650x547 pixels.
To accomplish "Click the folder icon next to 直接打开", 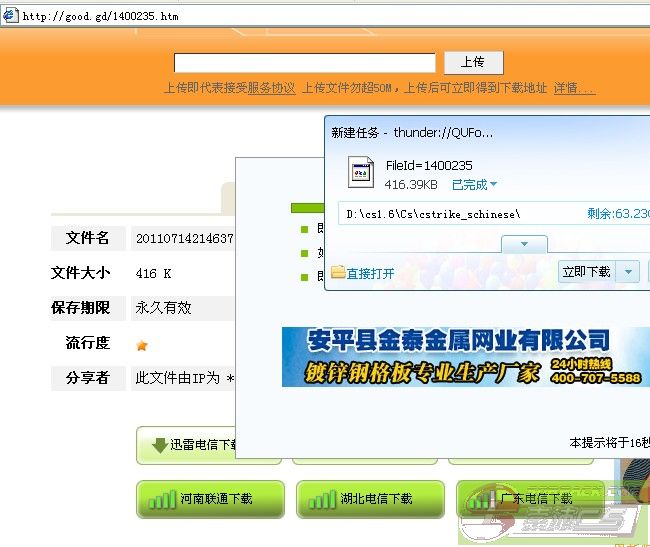I will pyautogui.click(x=338, y=272).
